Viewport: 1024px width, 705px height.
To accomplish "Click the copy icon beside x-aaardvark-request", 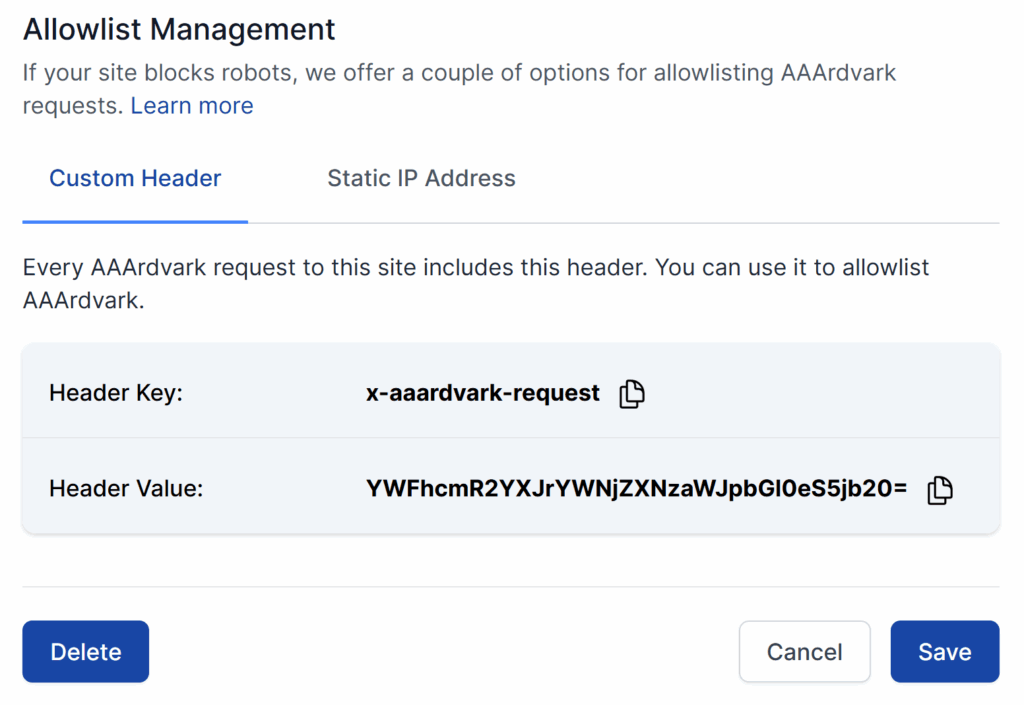I will click(x=631, y=394).
